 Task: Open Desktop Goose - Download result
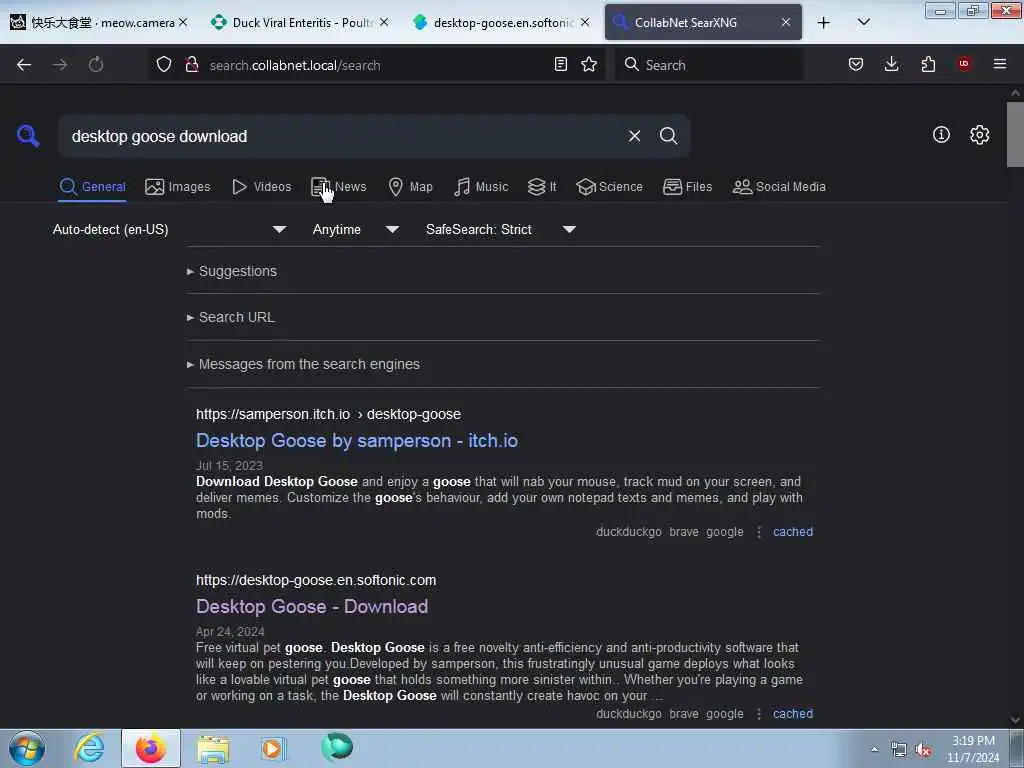click(x=312, y=607)
